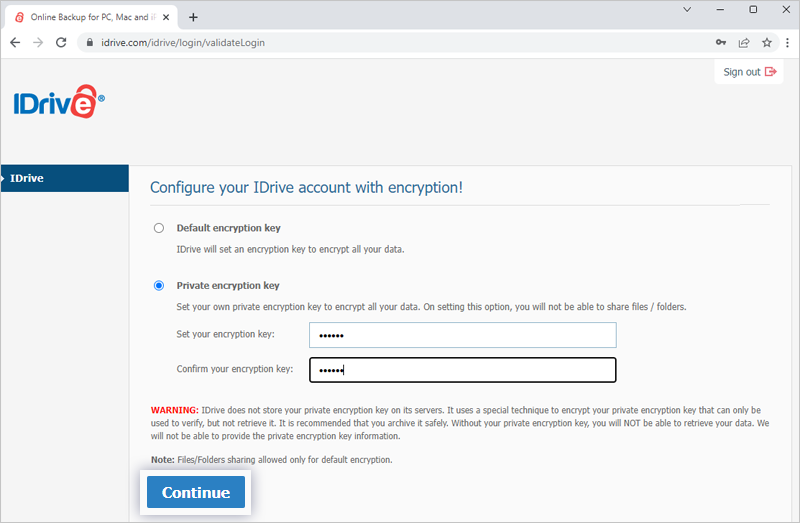Maximize the browser window
Image resolution: width=800 pixels, height=523 pixels.
[x=753, y=9]
